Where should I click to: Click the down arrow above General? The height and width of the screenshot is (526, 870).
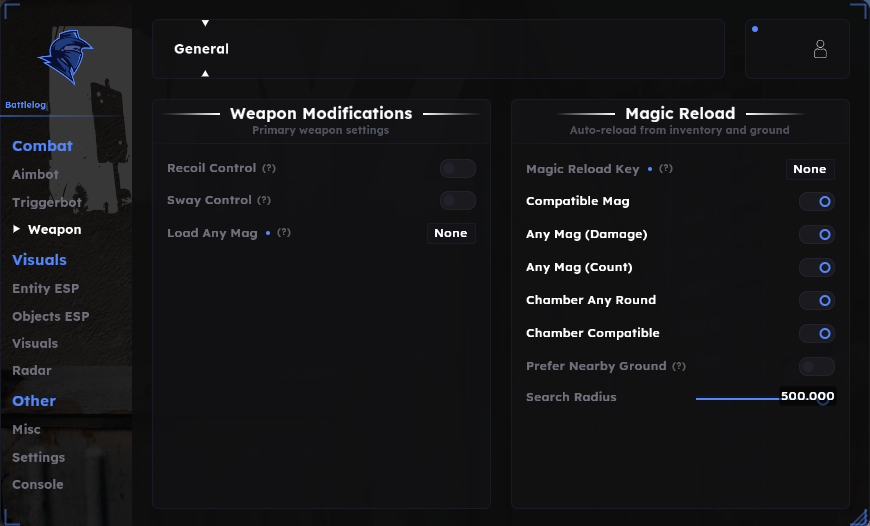point(205,23)
